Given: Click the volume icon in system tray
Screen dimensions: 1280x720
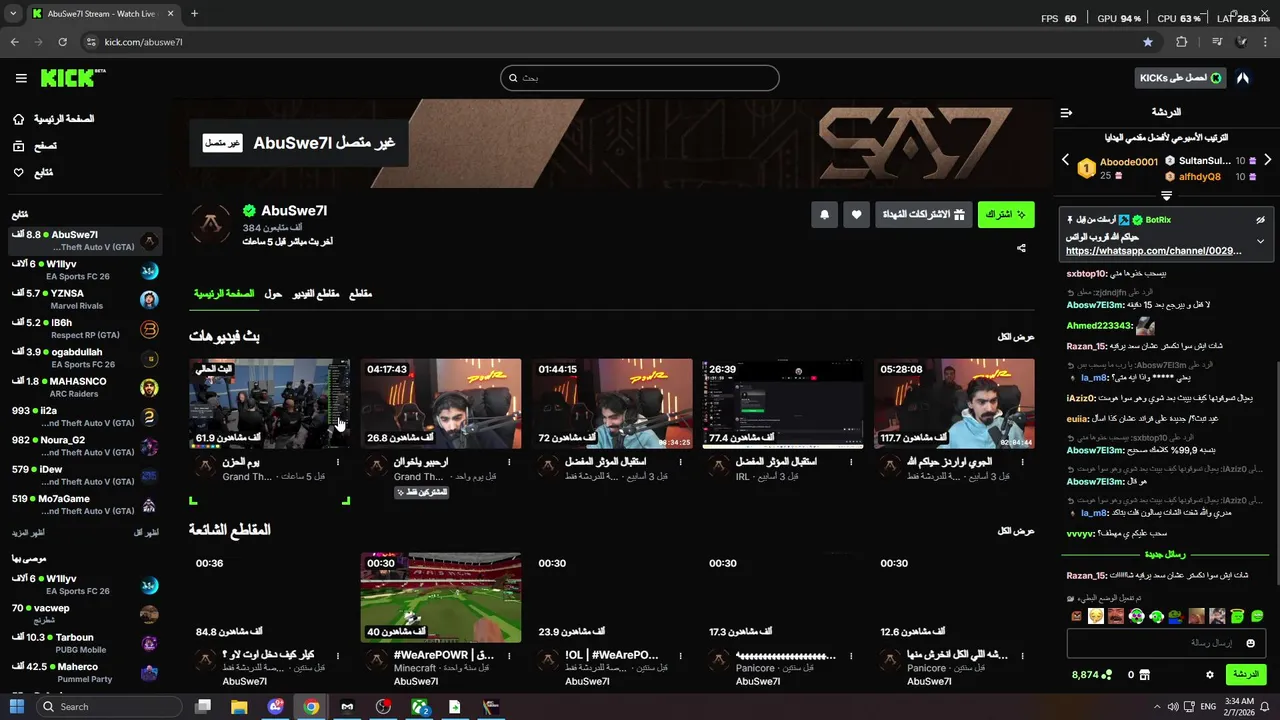Looking at the screenshot, I should pos(1174,707).
